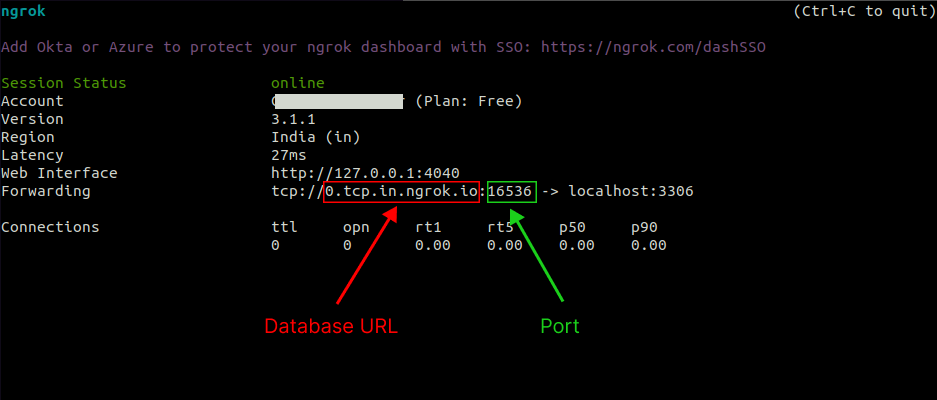Viewport: 937px width, 400px height.
Task: Click the "(Plan: Free)" text
Action: 469,101
